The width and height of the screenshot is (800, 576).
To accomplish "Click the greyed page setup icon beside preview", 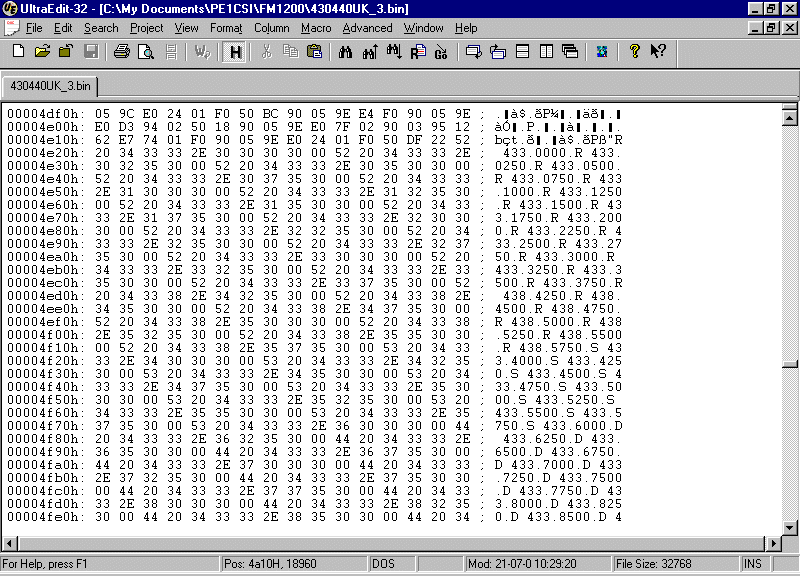I will pyautogui.click(x=171, y=52).
